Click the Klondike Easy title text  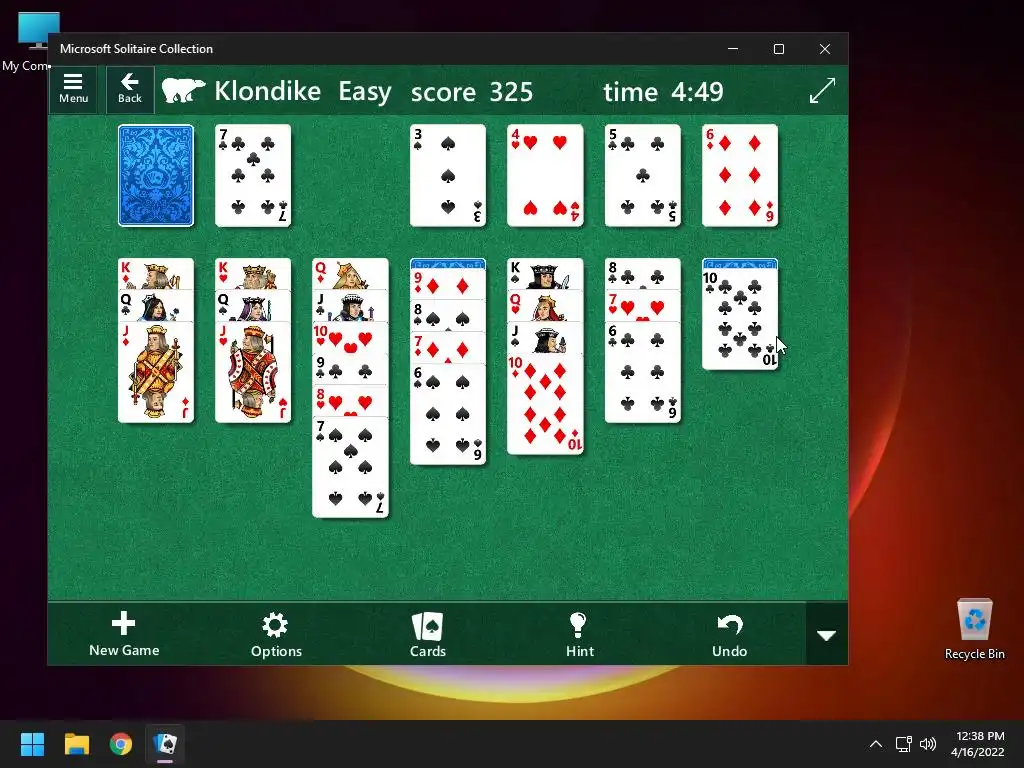pos(302,91)
